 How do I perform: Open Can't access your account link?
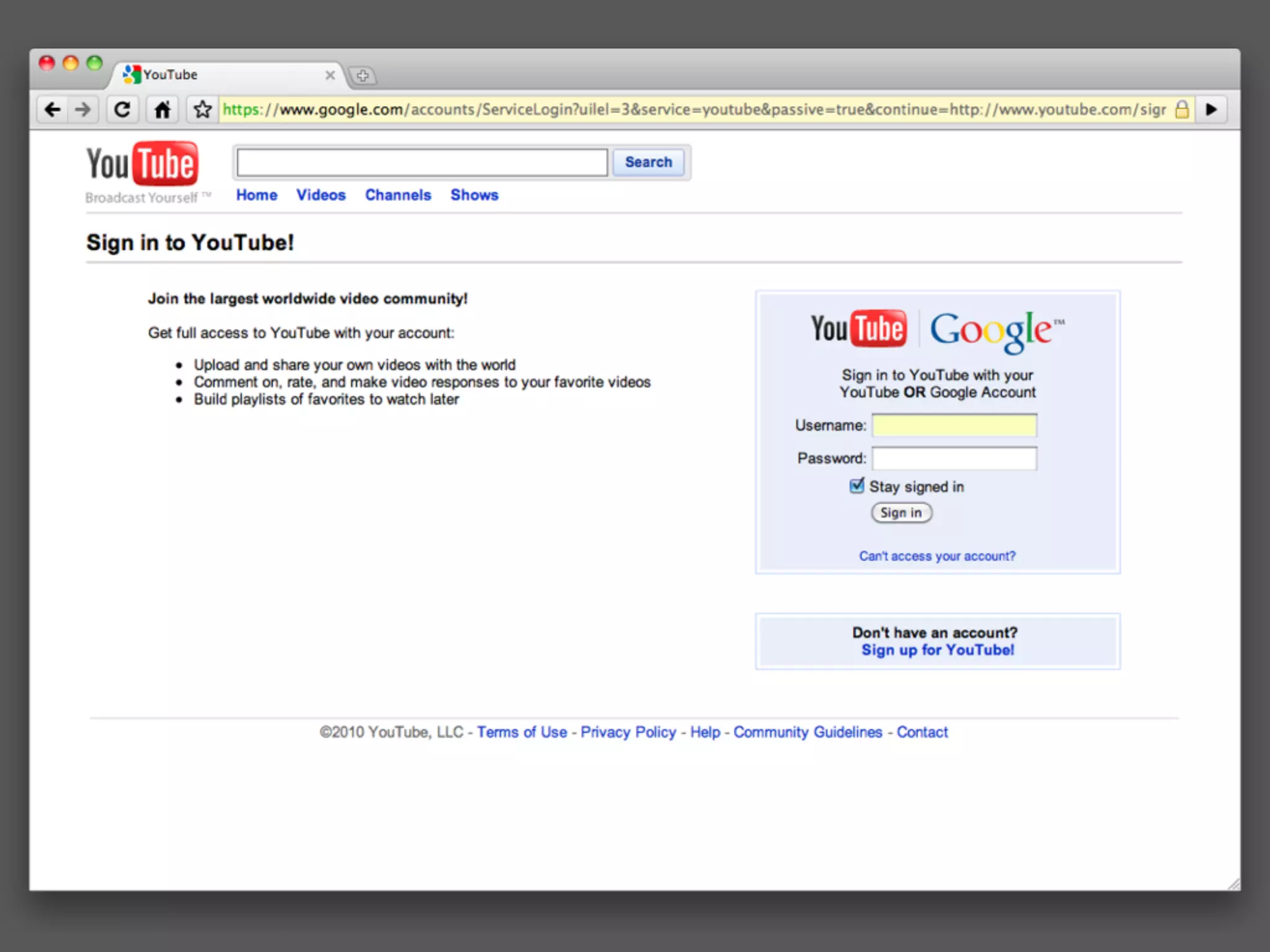click(x=937, y=556)
